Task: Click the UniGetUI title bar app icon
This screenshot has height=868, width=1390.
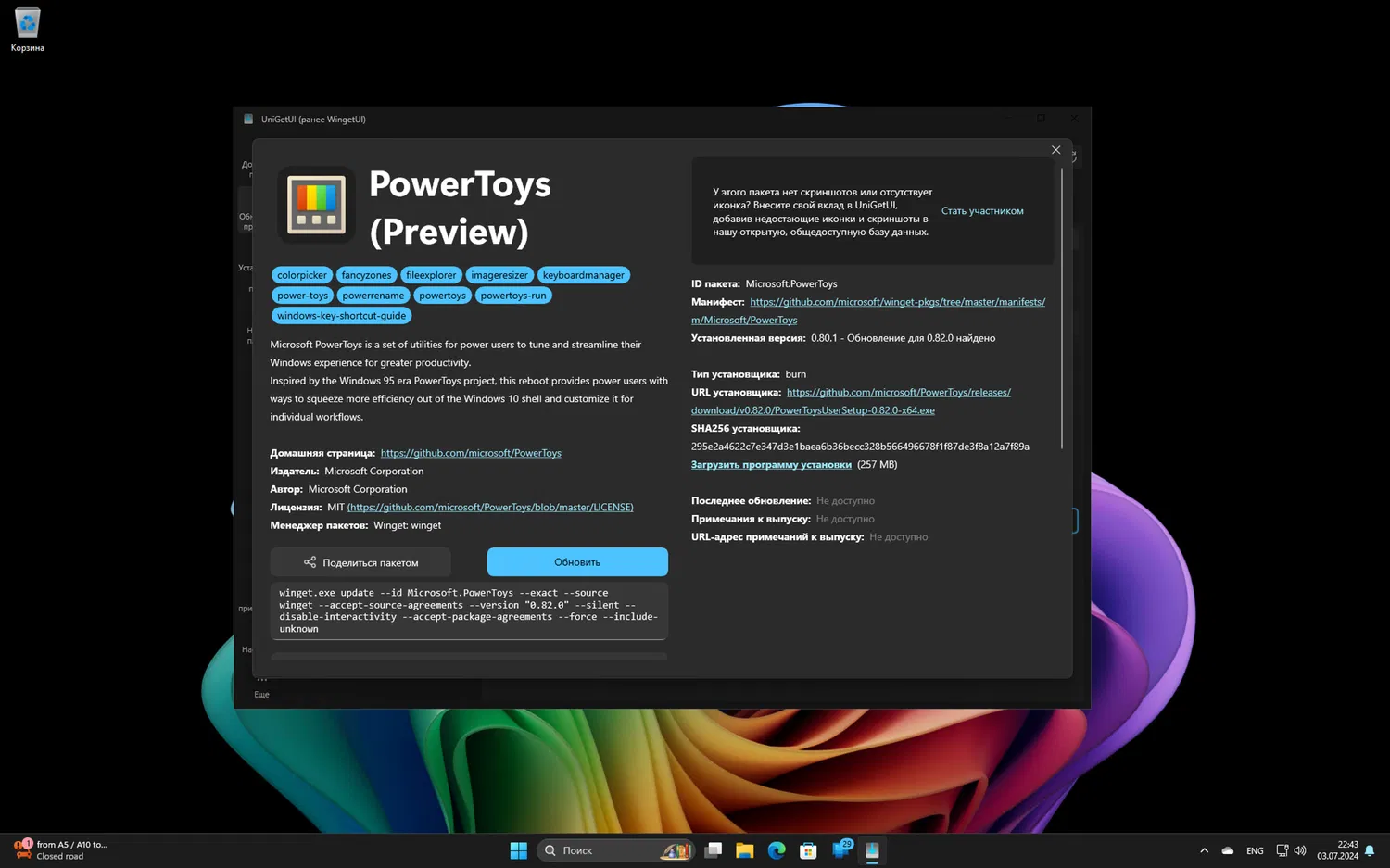Action: [x=248, y=120]
